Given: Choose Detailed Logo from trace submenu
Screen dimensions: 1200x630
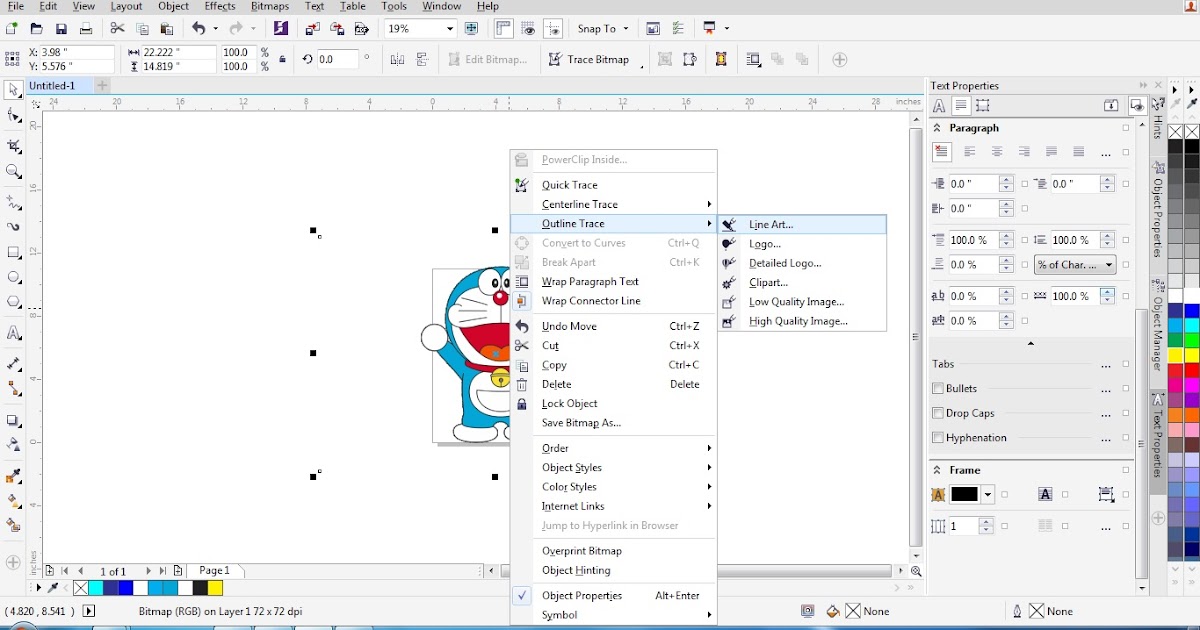Looking at the screenshot, I should pyautogui.click(x=802, y=263).
